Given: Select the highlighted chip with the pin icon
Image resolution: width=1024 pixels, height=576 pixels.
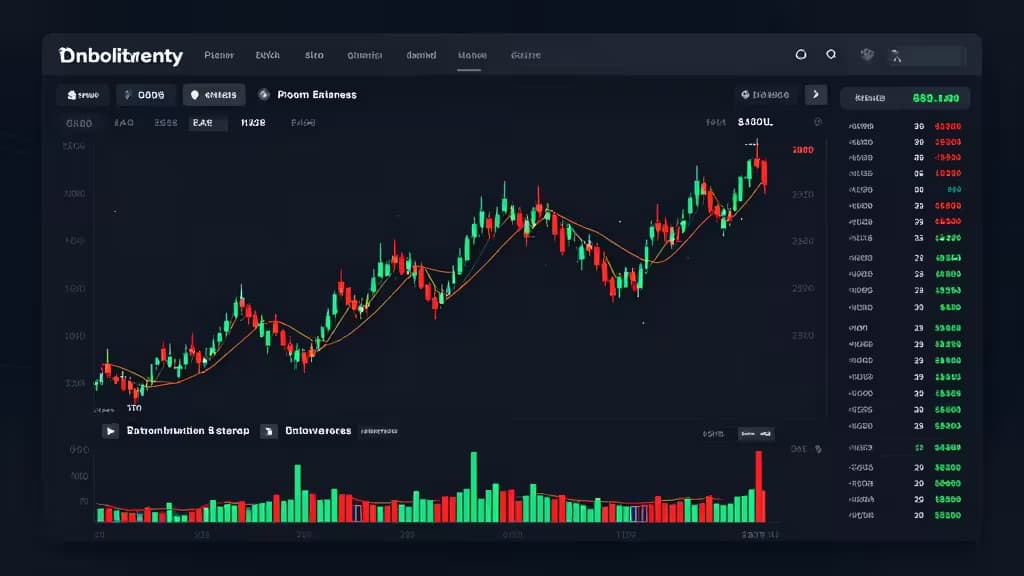Looking at the screenshot, I should click(214, 95).
